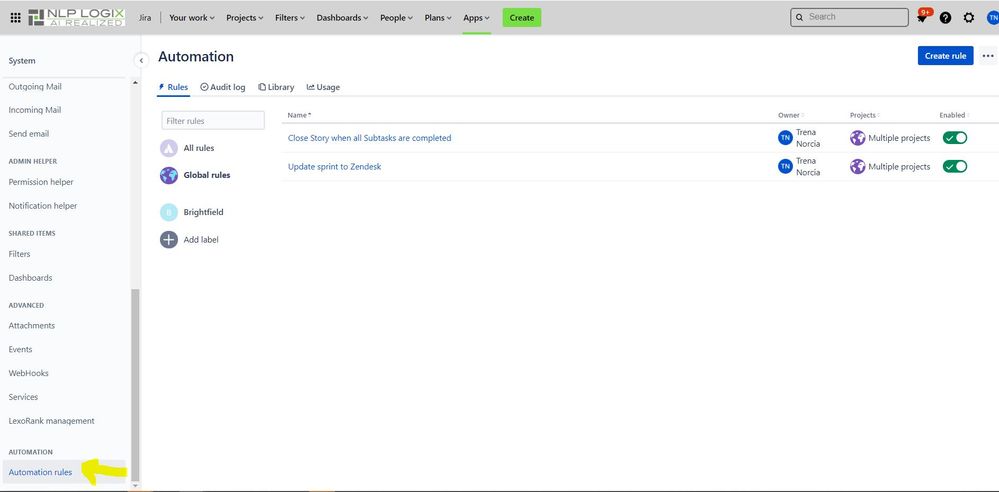This screenshot has height=492, width=999.
Task: Open the more actions ellipsis button
Action: pos(988,56)
